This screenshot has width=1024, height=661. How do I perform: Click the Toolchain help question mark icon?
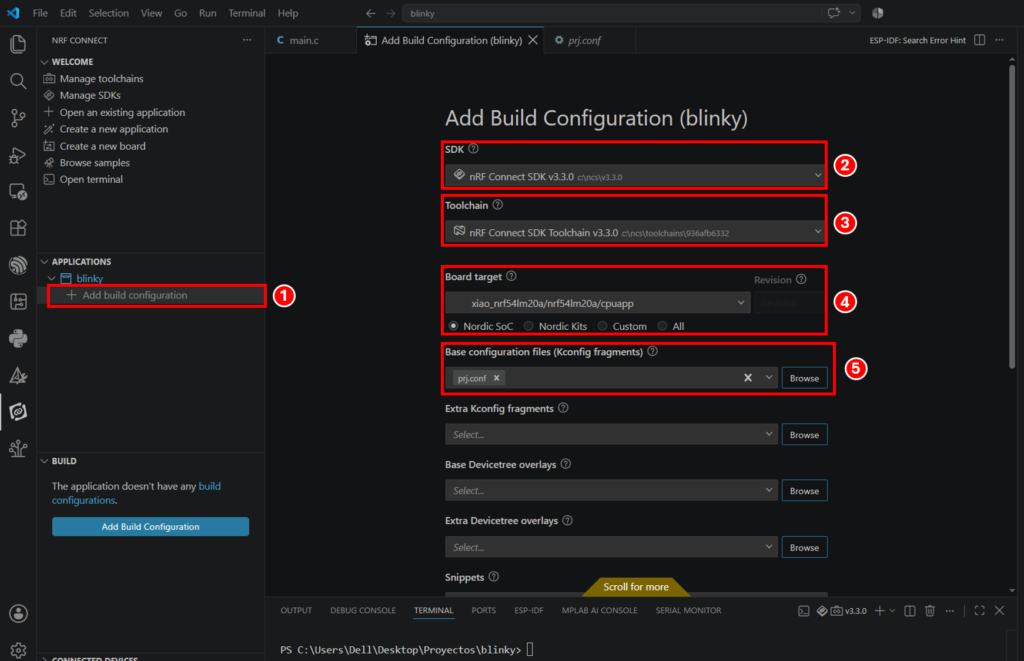pyautogui.click(x=498, y=205)
